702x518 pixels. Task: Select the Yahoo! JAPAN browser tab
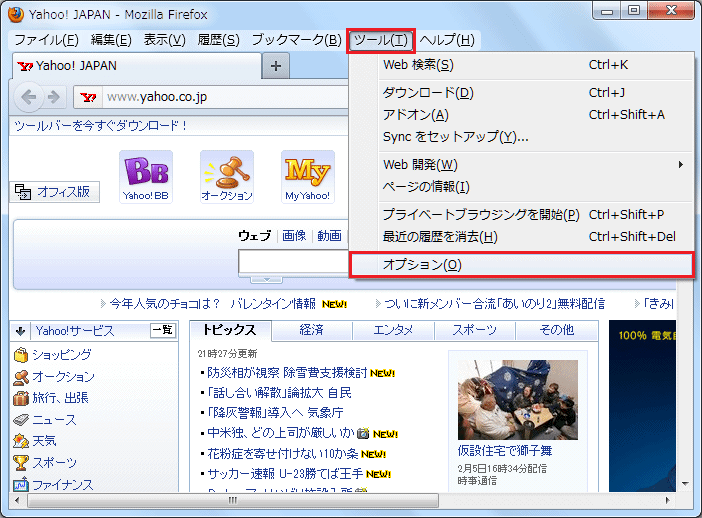[x=137, y=66]
